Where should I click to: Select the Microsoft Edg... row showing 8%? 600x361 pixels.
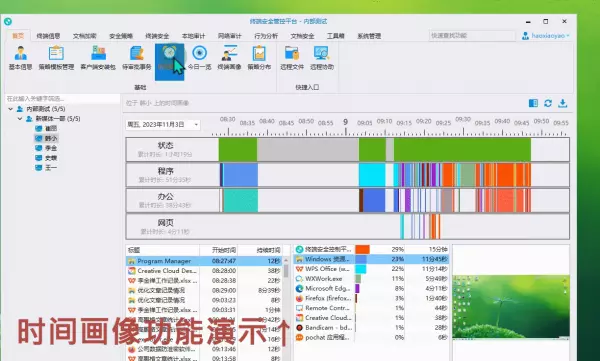pyautogui.click(x=371, y=289)
